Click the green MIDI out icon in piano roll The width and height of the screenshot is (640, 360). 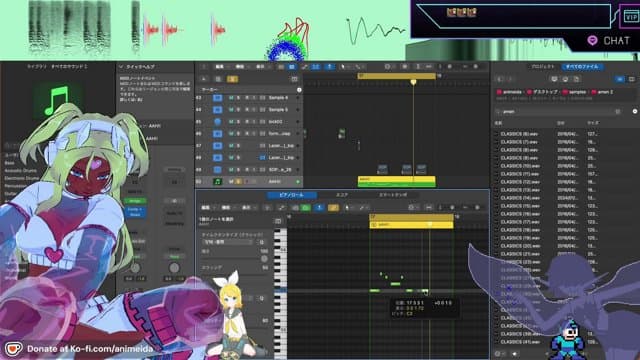pos(306,208)
